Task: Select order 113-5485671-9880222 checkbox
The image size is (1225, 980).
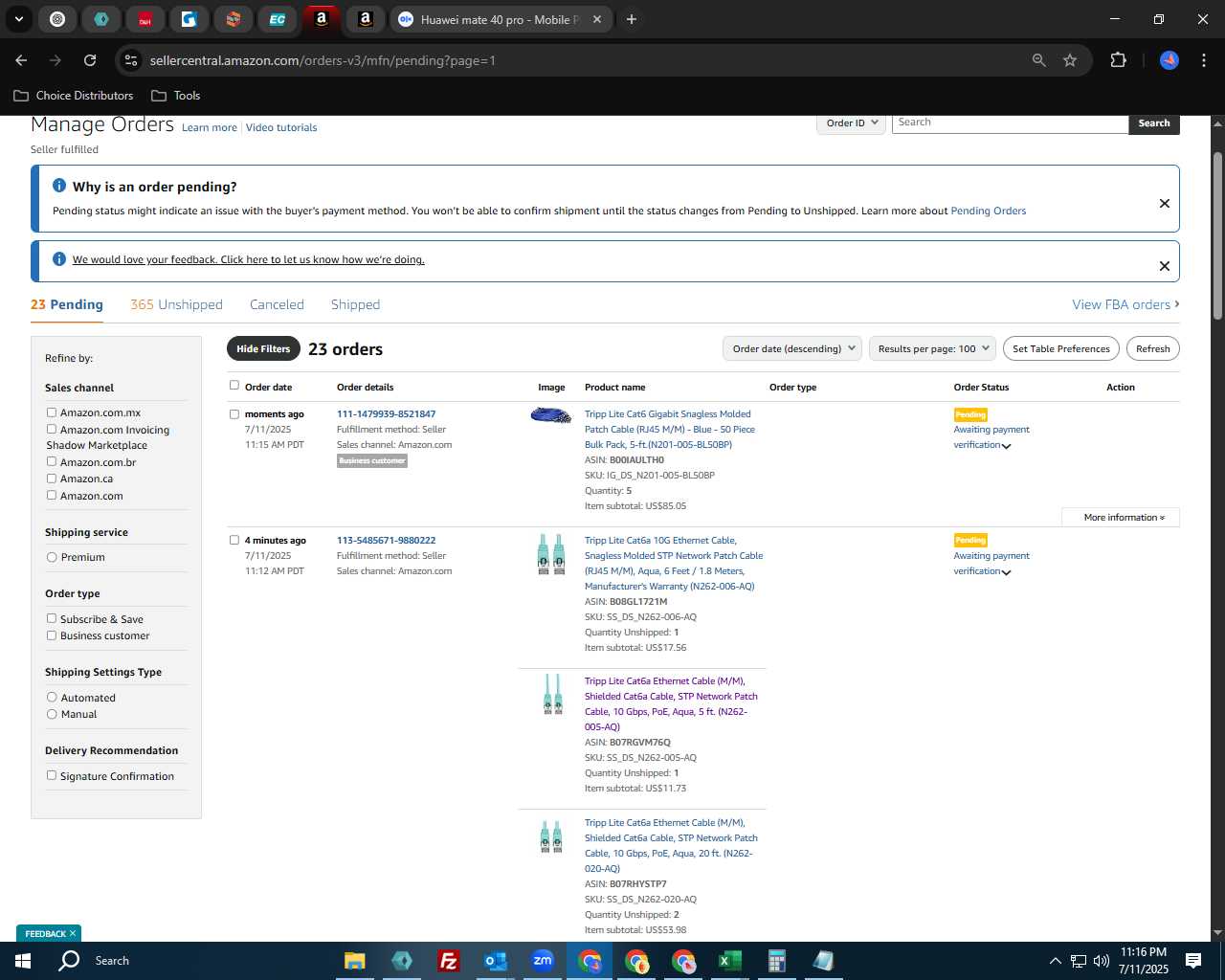Action: (234, 540)
